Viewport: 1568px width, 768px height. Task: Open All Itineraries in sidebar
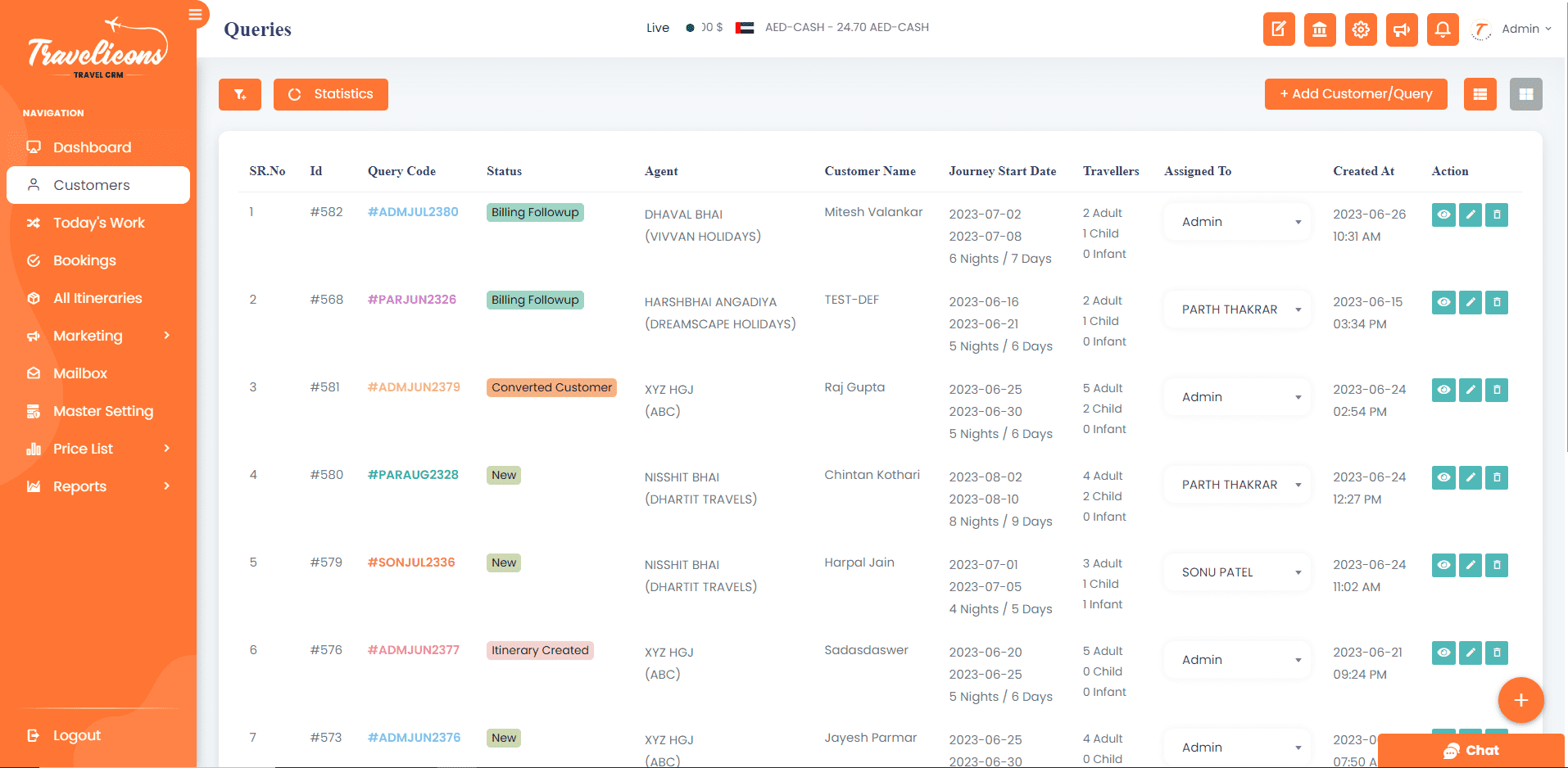98,298
